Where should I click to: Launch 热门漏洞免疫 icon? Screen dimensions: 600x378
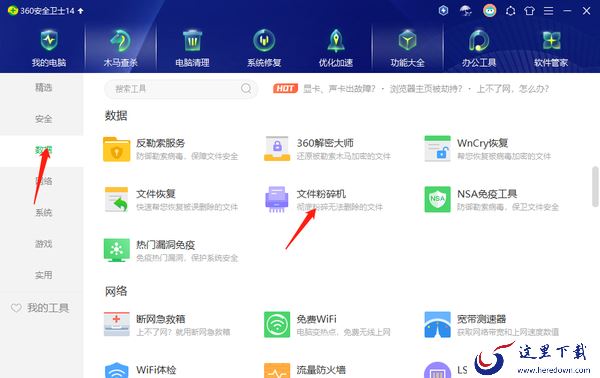click(x=116, y=250)
